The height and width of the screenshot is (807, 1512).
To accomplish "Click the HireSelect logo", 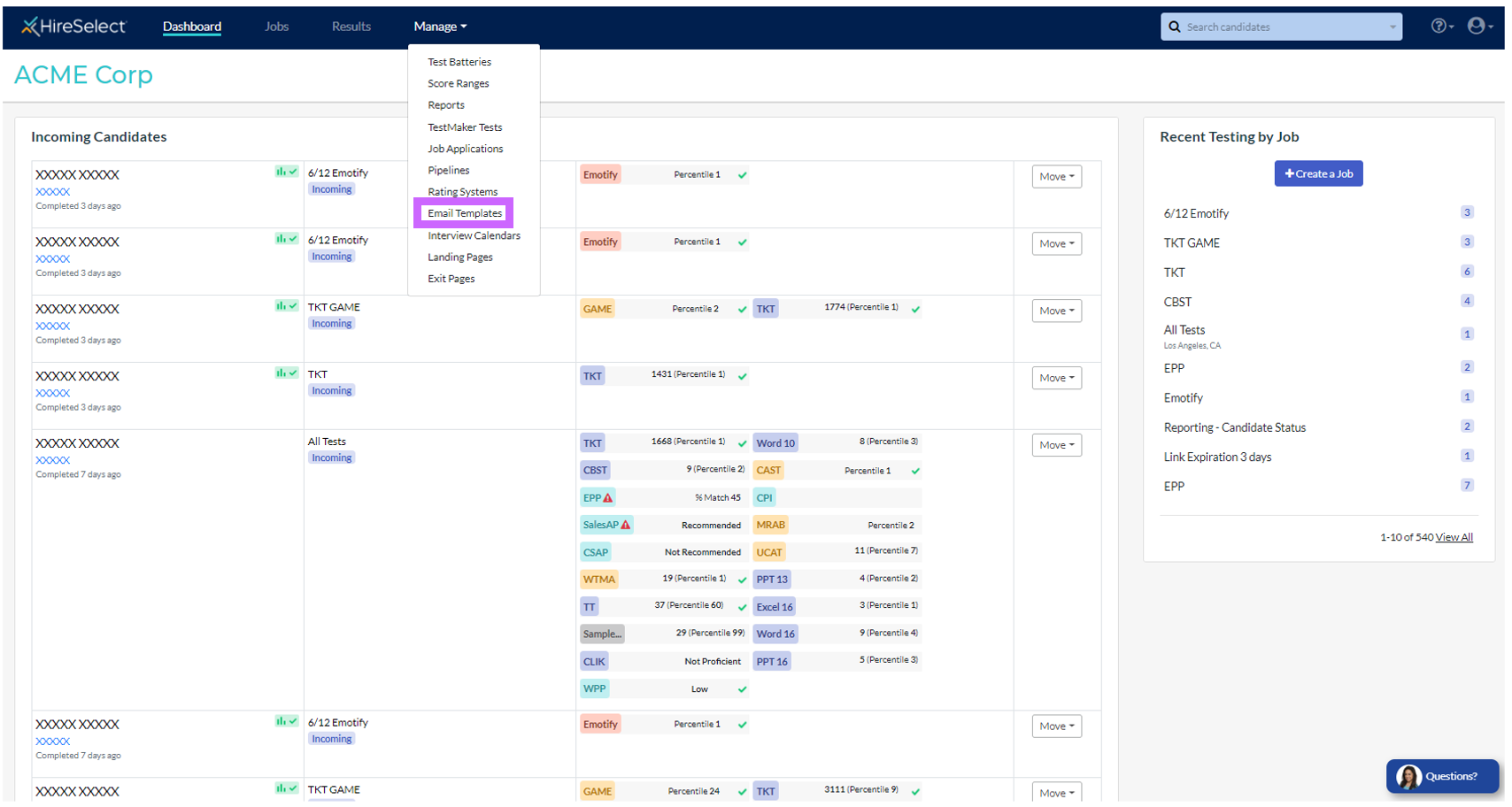I will 74,27.
